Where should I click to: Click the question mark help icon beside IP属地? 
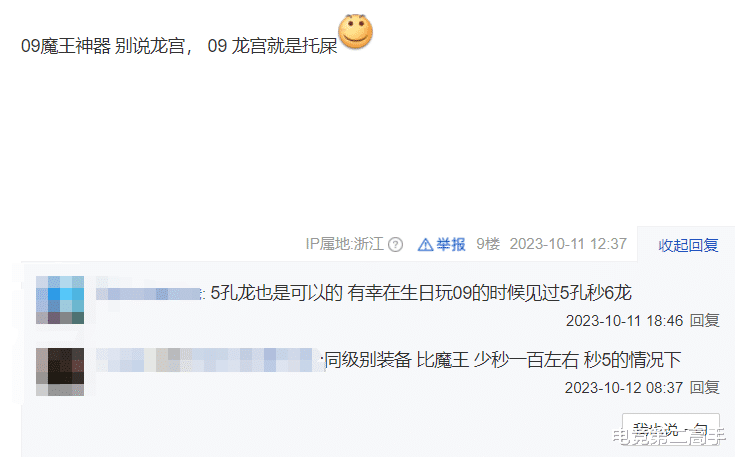click(396, 245)
